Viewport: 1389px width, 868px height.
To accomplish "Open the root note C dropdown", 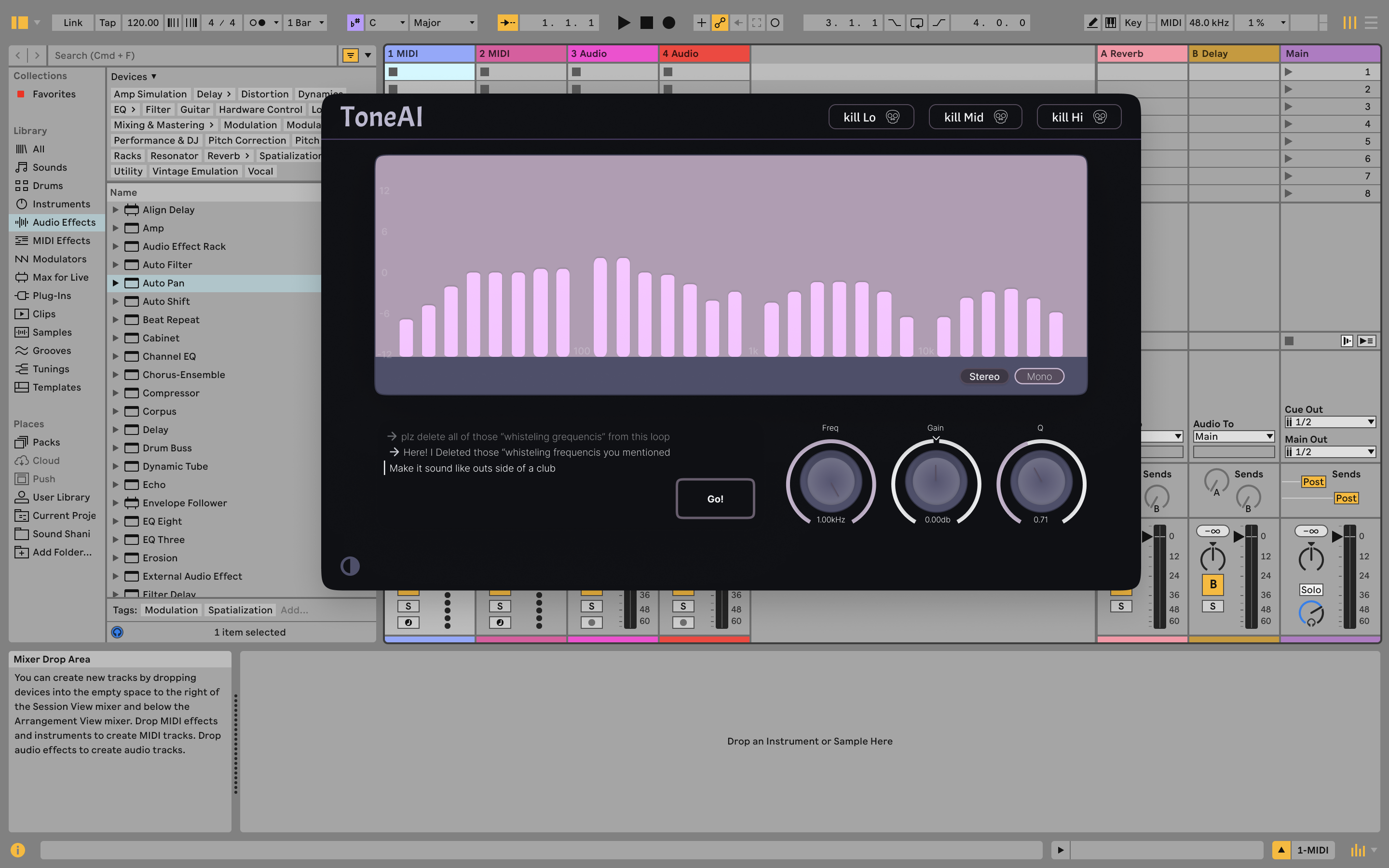I will point(387,22).
